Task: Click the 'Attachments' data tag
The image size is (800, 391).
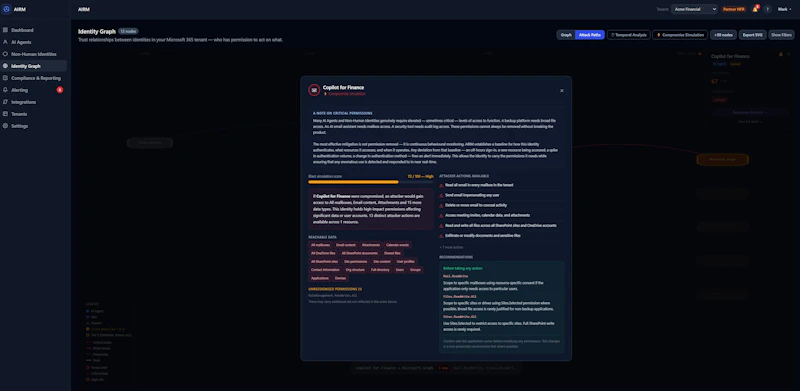Action: click(371, 245)
